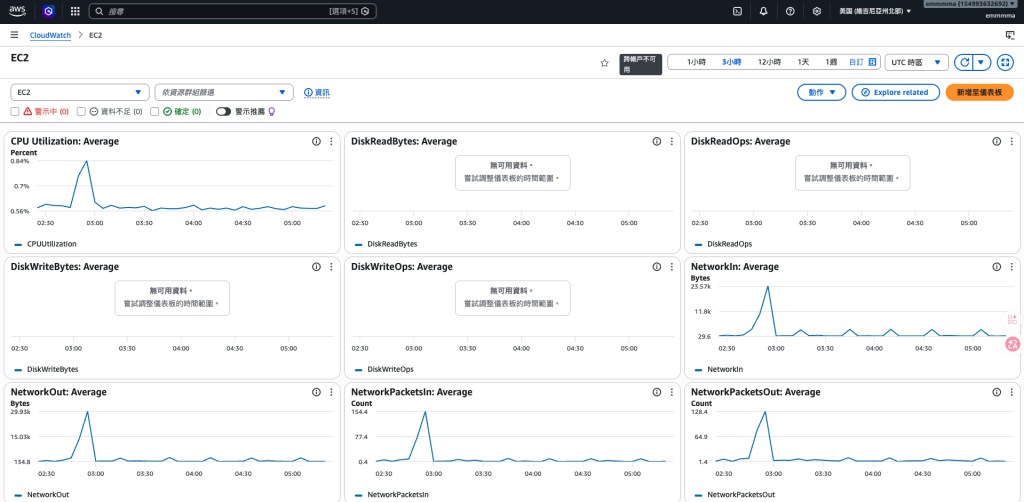Screen dimensions: 1024x502
Task: Refresh the dashboard with the refresh icon
Action: click(964, 63)
